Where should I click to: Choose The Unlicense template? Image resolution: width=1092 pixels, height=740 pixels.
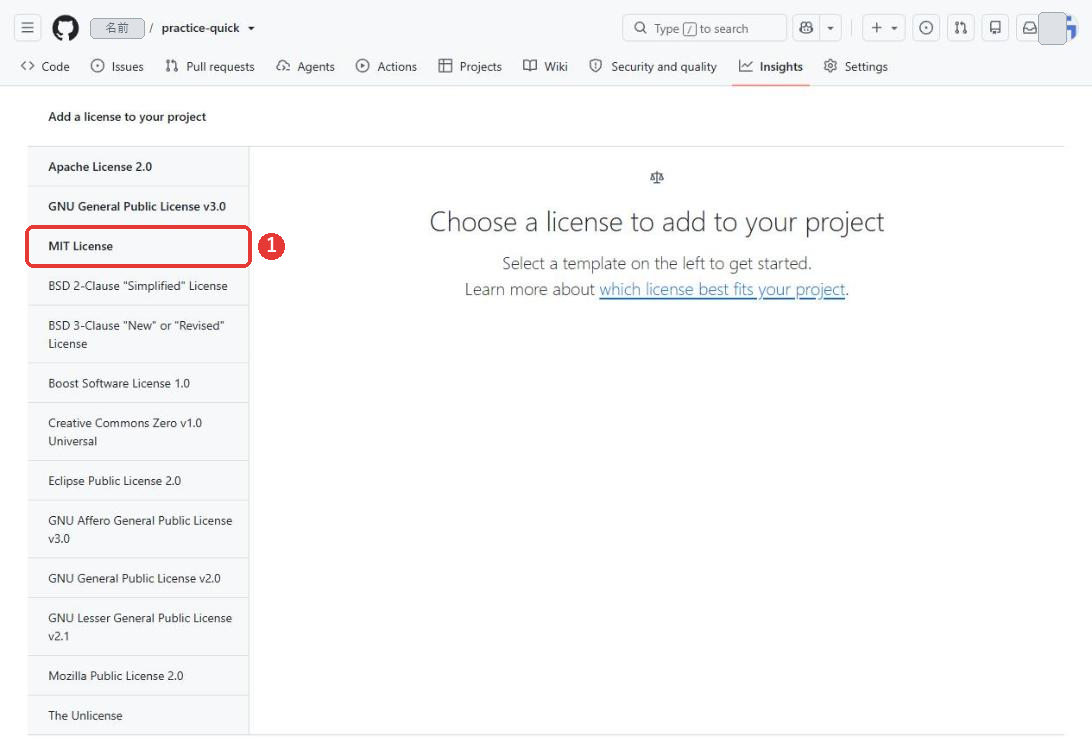[x=138, y=715]
